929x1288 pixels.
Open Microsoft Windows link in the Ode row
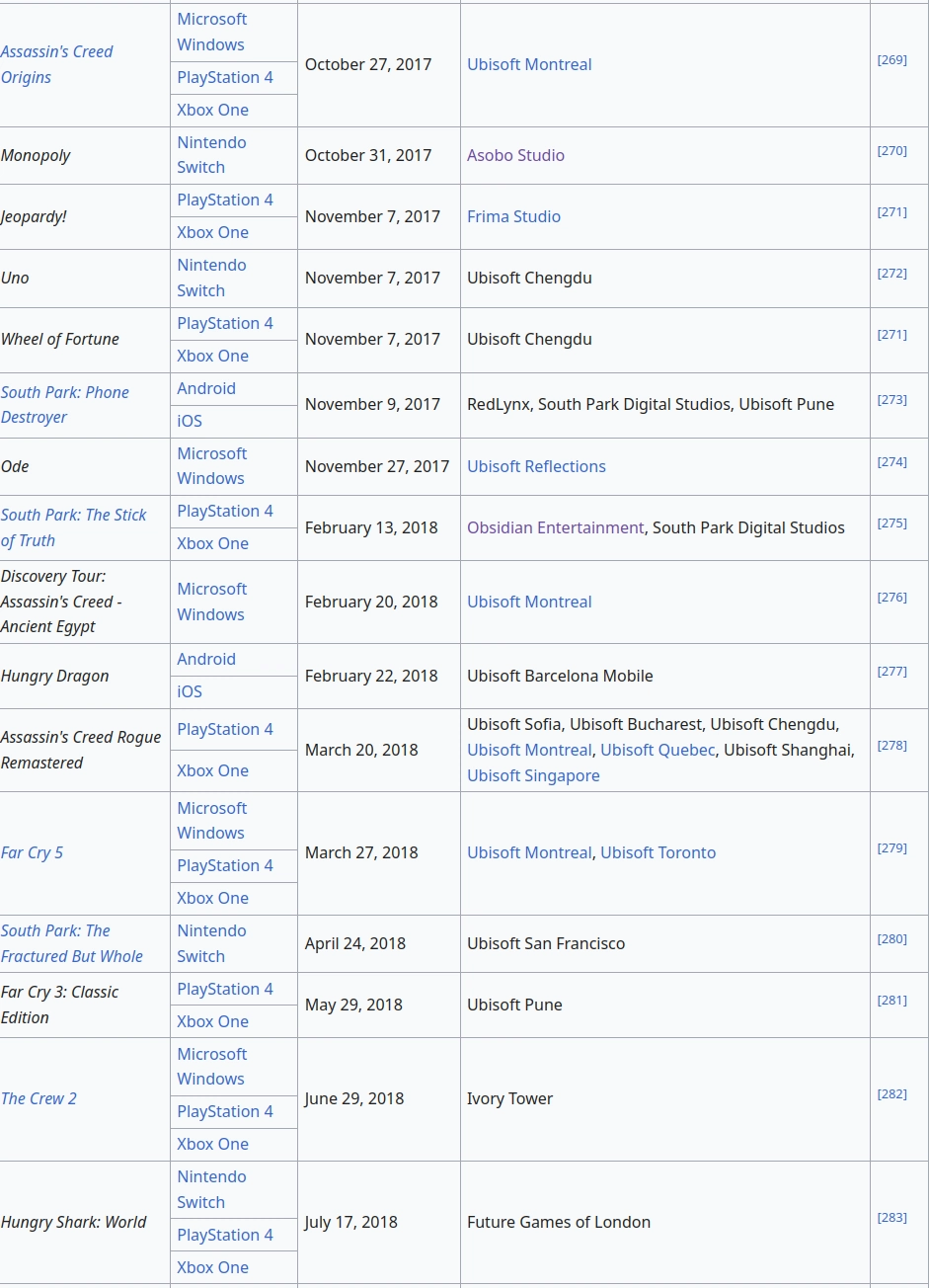(x=211, y=466)
